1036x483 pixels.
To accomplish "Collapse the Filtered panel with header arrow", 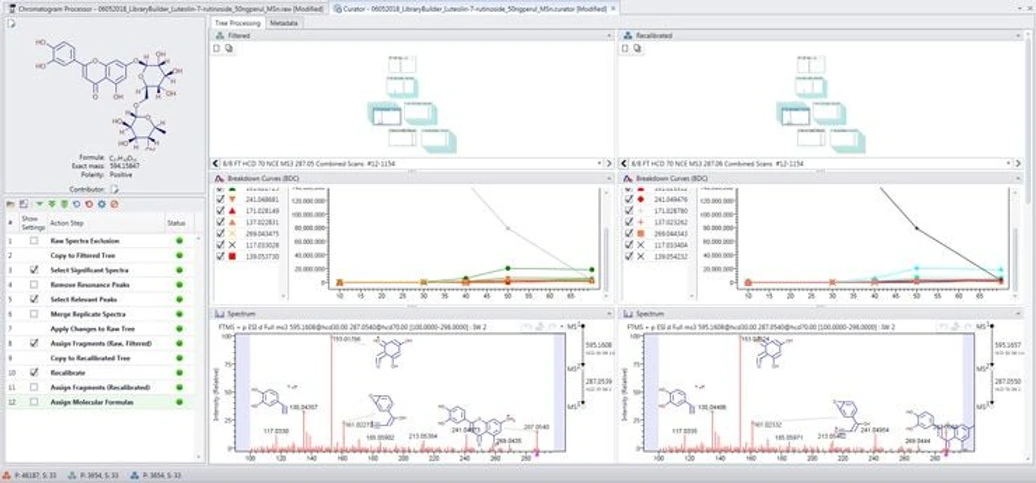I will (x=609, y=36).
